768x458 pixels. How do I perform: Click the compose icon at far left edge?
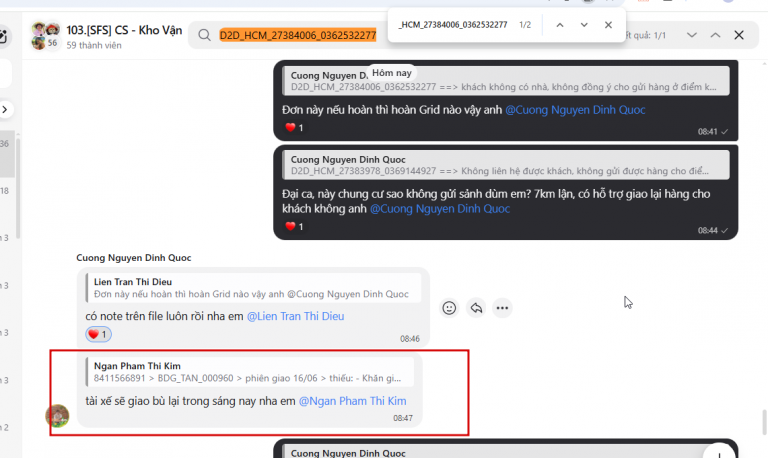(3, 37)
